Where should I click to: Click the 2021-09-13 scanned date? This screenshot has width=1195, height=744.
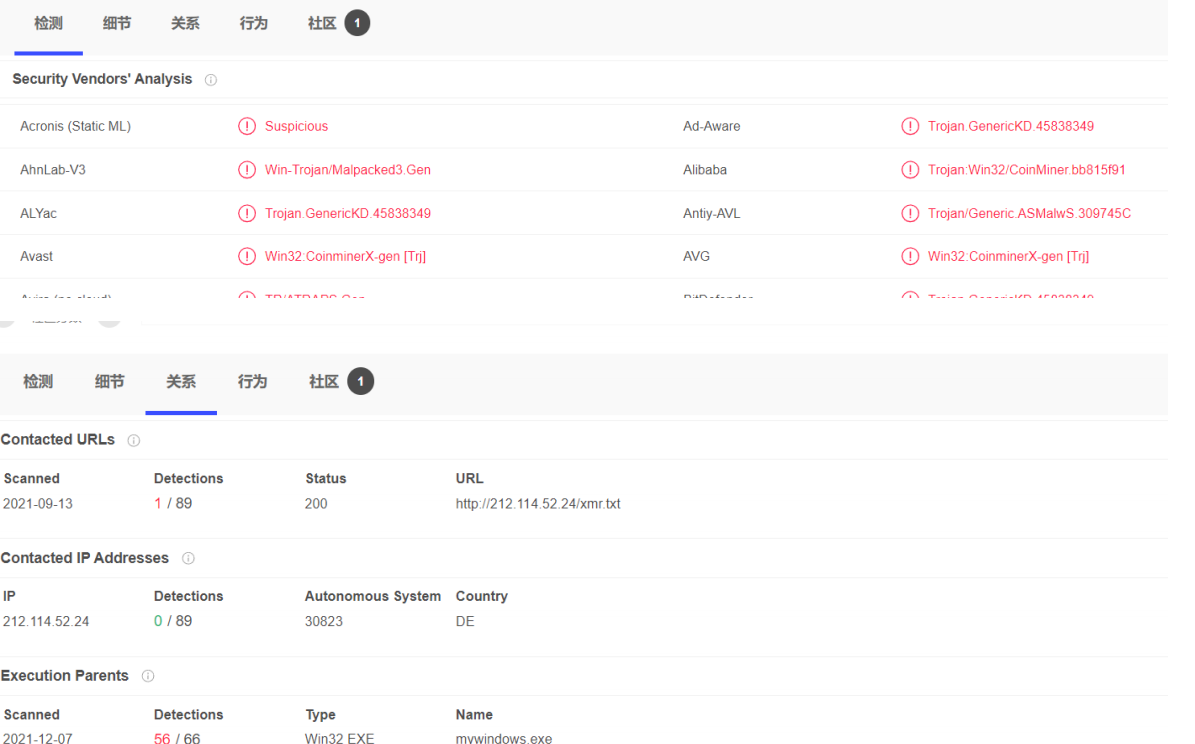(38, 504)
